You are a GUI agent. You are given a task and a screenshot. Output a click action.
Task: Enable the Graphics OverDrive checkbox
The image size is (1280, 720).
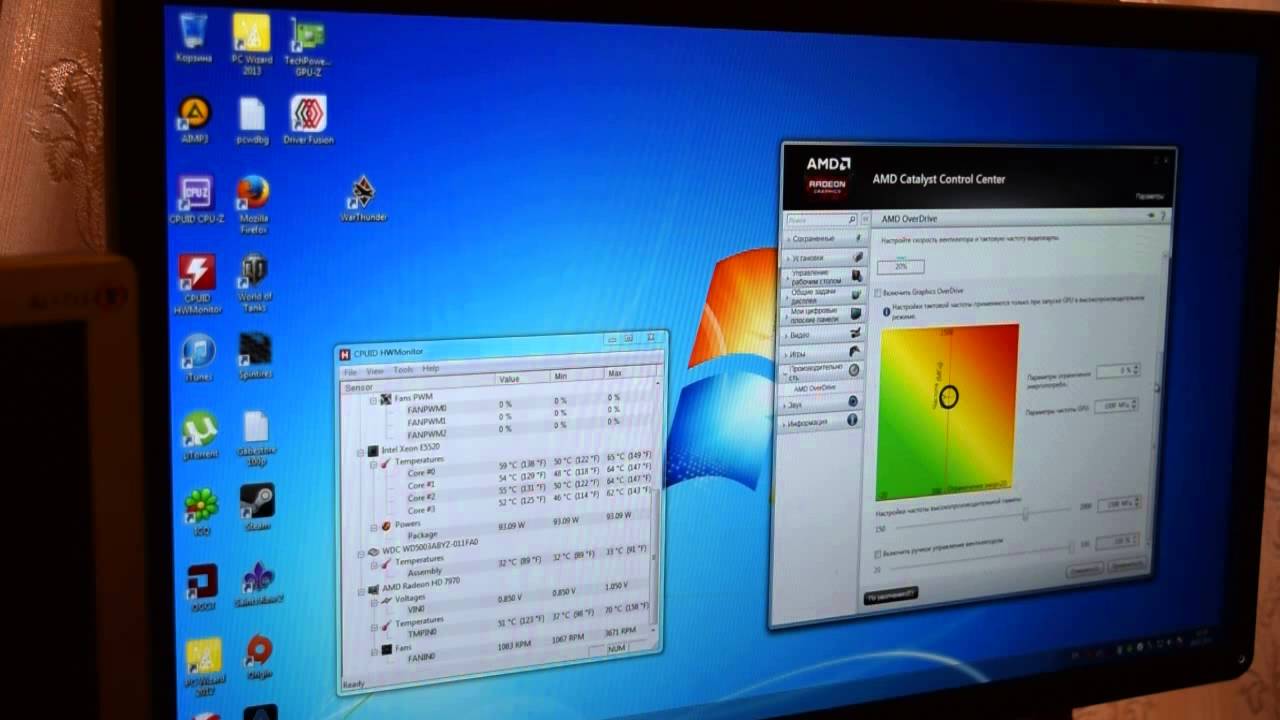pos(878,293)
